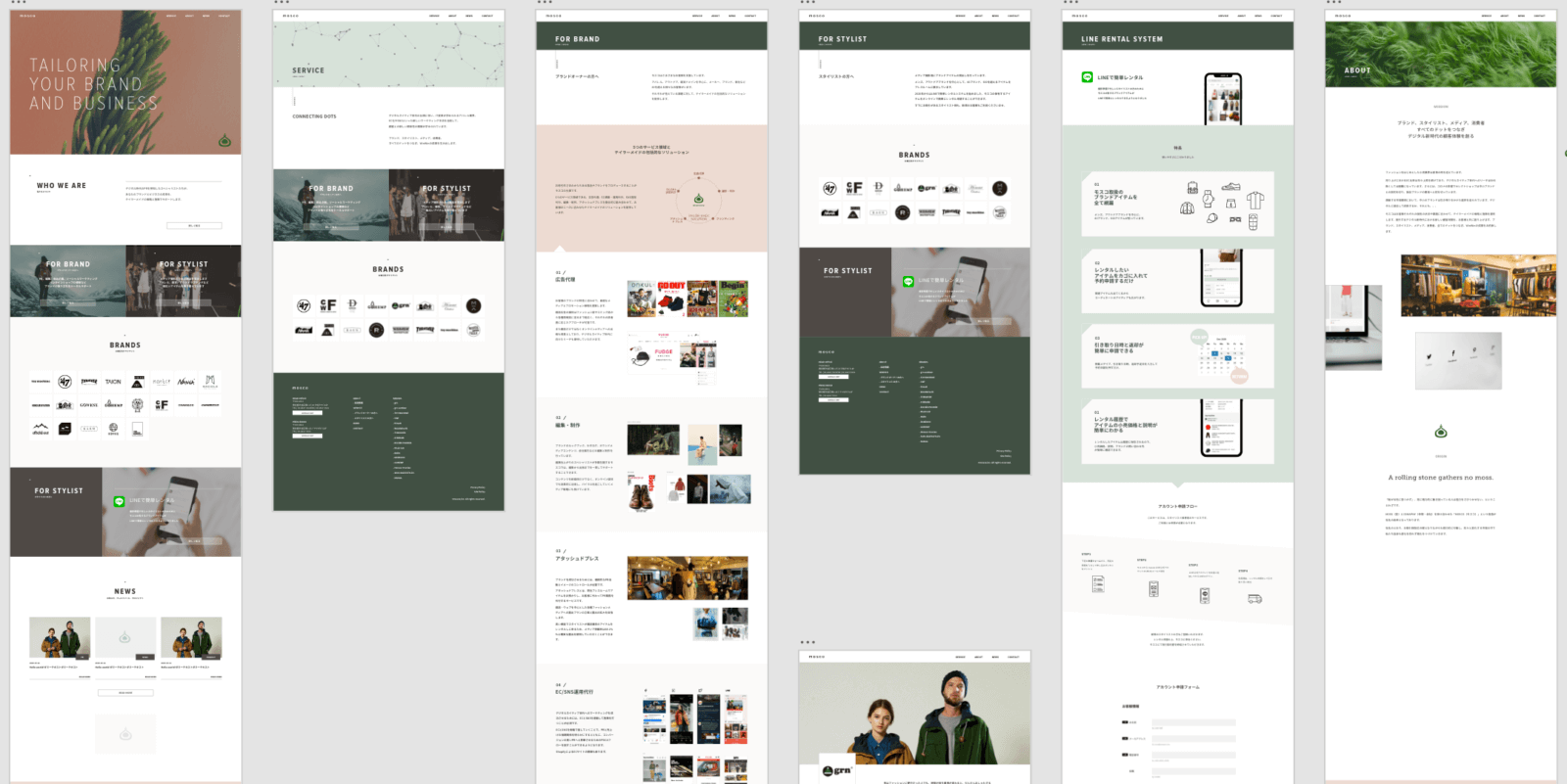1567x784 pixels.
Task: Click the wristwatch icon in the rental items illustration
Action: pyautogui.click(x=1209, y=200)
